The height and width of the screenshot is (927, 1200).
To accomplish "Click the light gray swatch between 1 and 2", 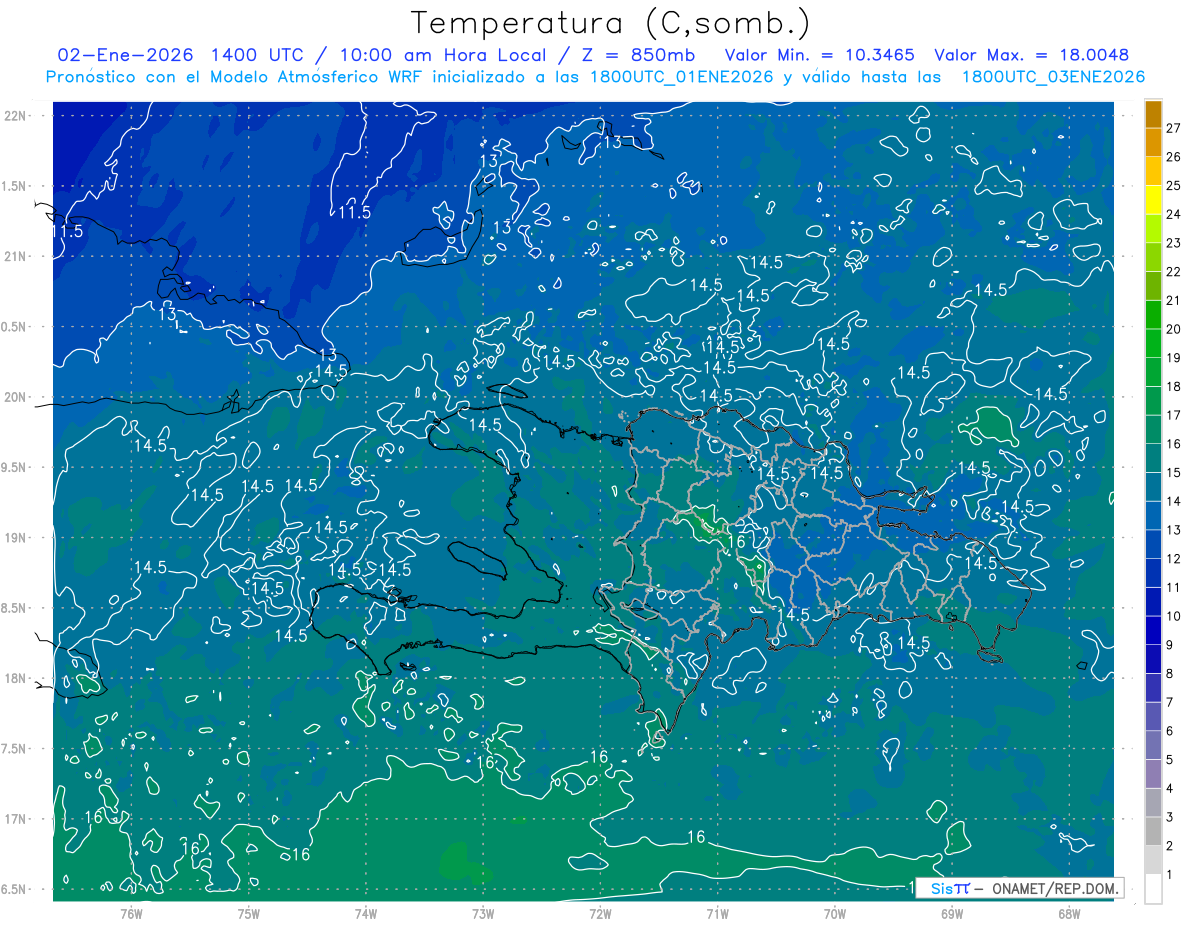I will click(1153, 860).
